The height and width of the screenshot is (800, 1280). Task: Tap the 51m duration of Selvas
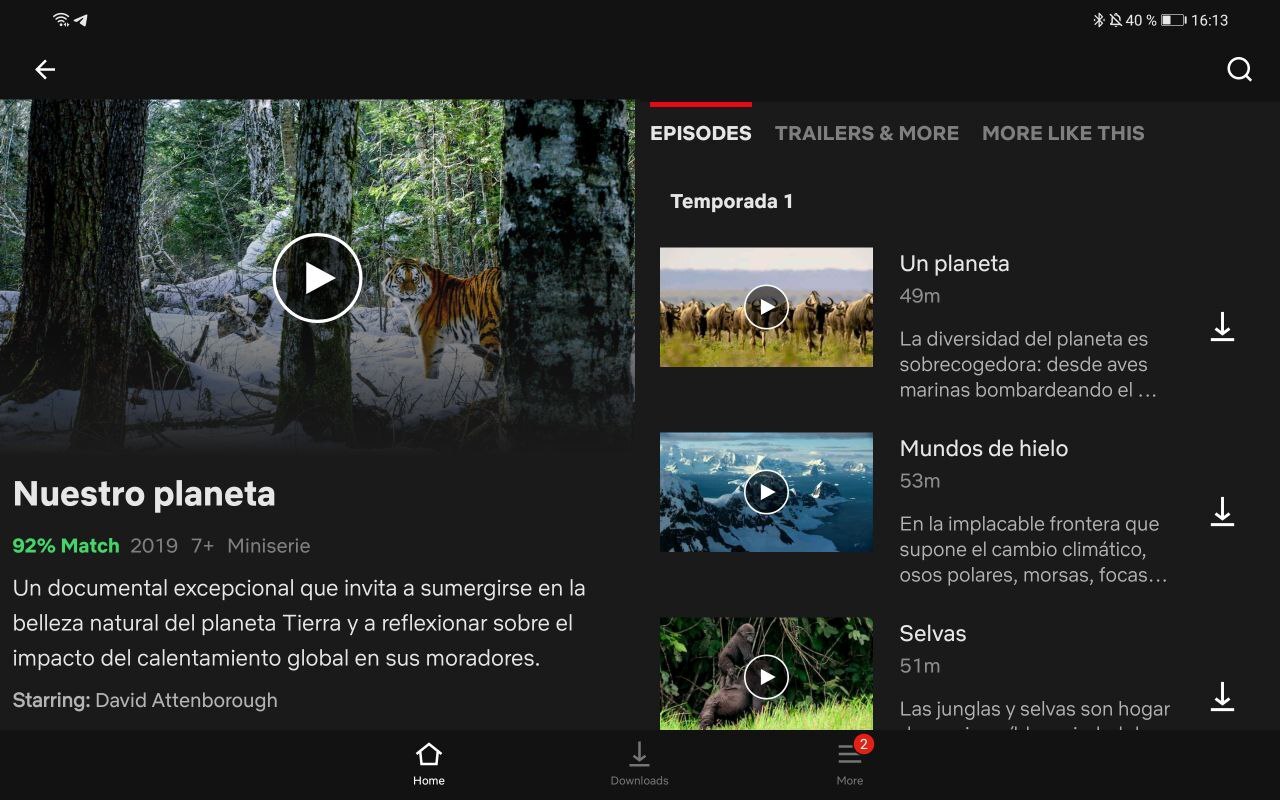pos(920,666)
